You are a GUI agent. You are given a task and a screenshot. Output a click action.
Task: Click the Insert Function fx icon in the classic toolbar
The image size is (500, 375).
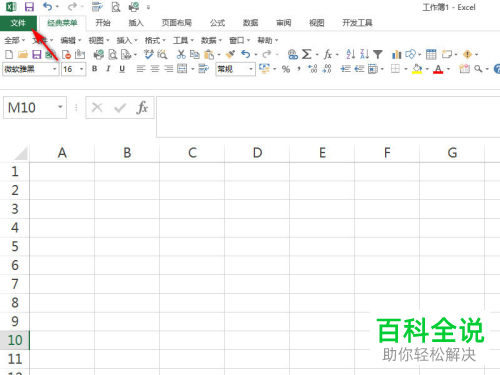point(328,54)
